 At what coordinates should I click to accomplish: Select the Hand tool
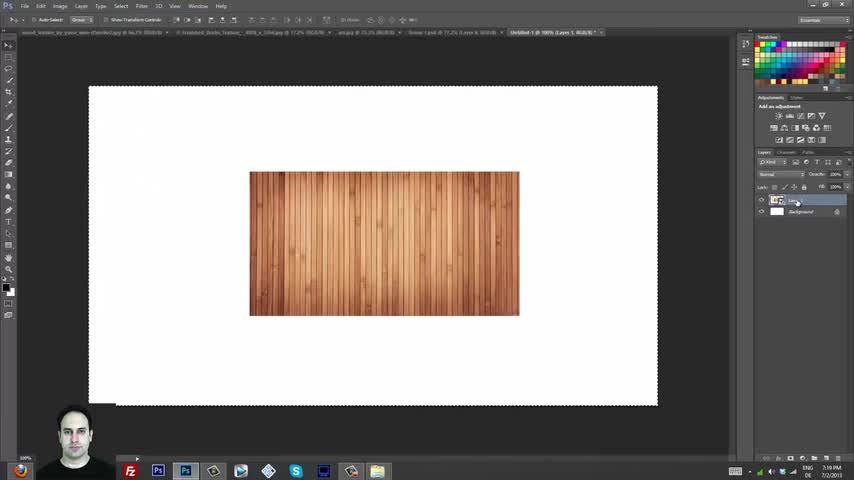click(8, 258)
